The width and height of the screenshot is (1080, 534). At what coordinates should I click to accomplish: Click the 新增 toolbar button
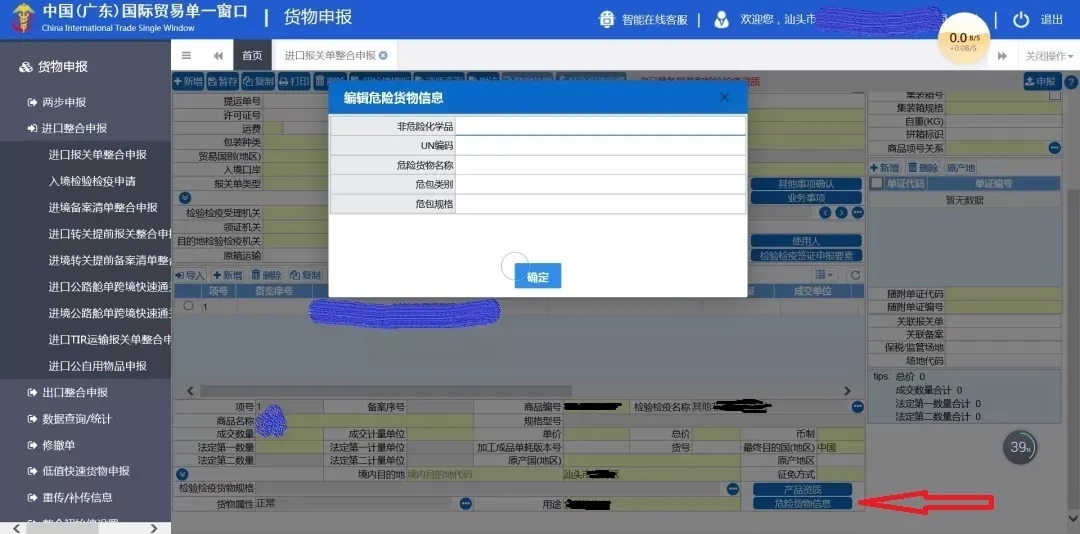[188, 82]
